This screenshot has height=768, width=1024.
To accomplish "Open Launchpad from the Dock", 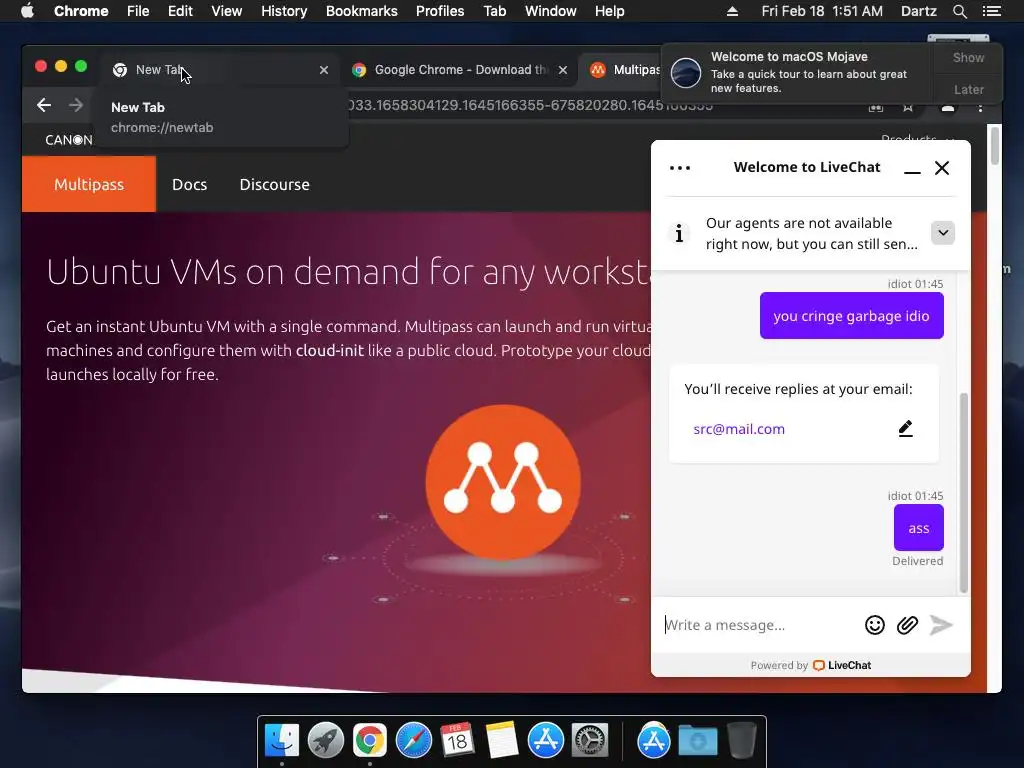I will click(x=326, y=741).
